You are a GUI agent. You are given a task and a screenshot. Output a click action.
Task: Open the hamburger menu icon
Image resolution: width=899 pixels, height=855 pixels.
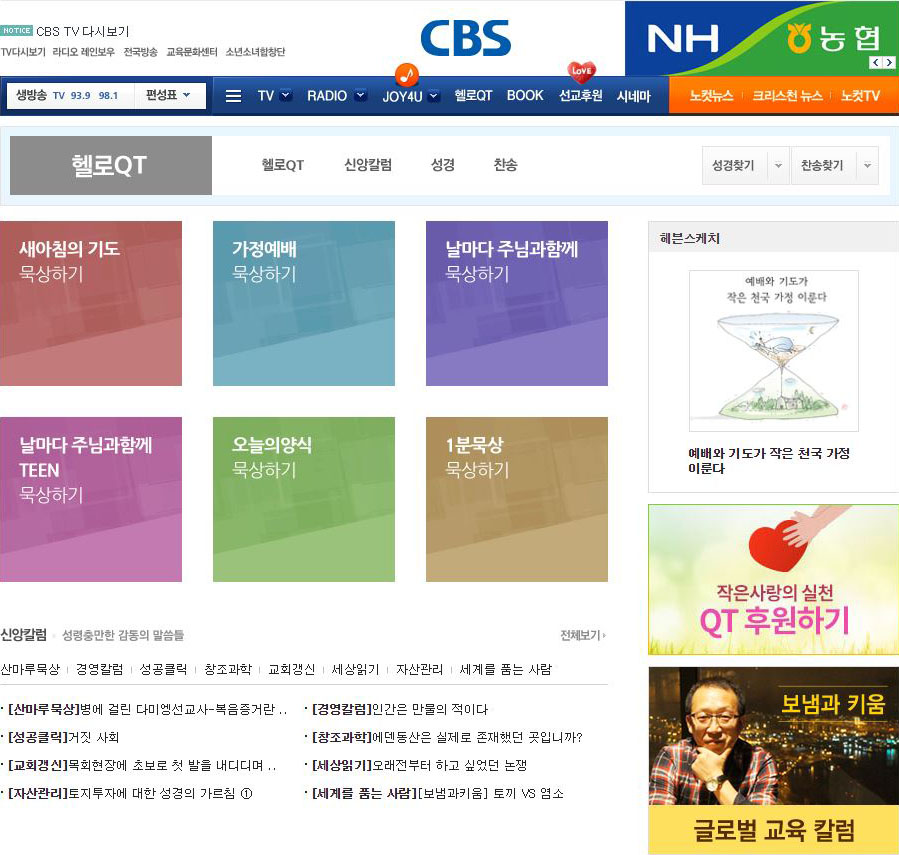click(x=233, y=96)
